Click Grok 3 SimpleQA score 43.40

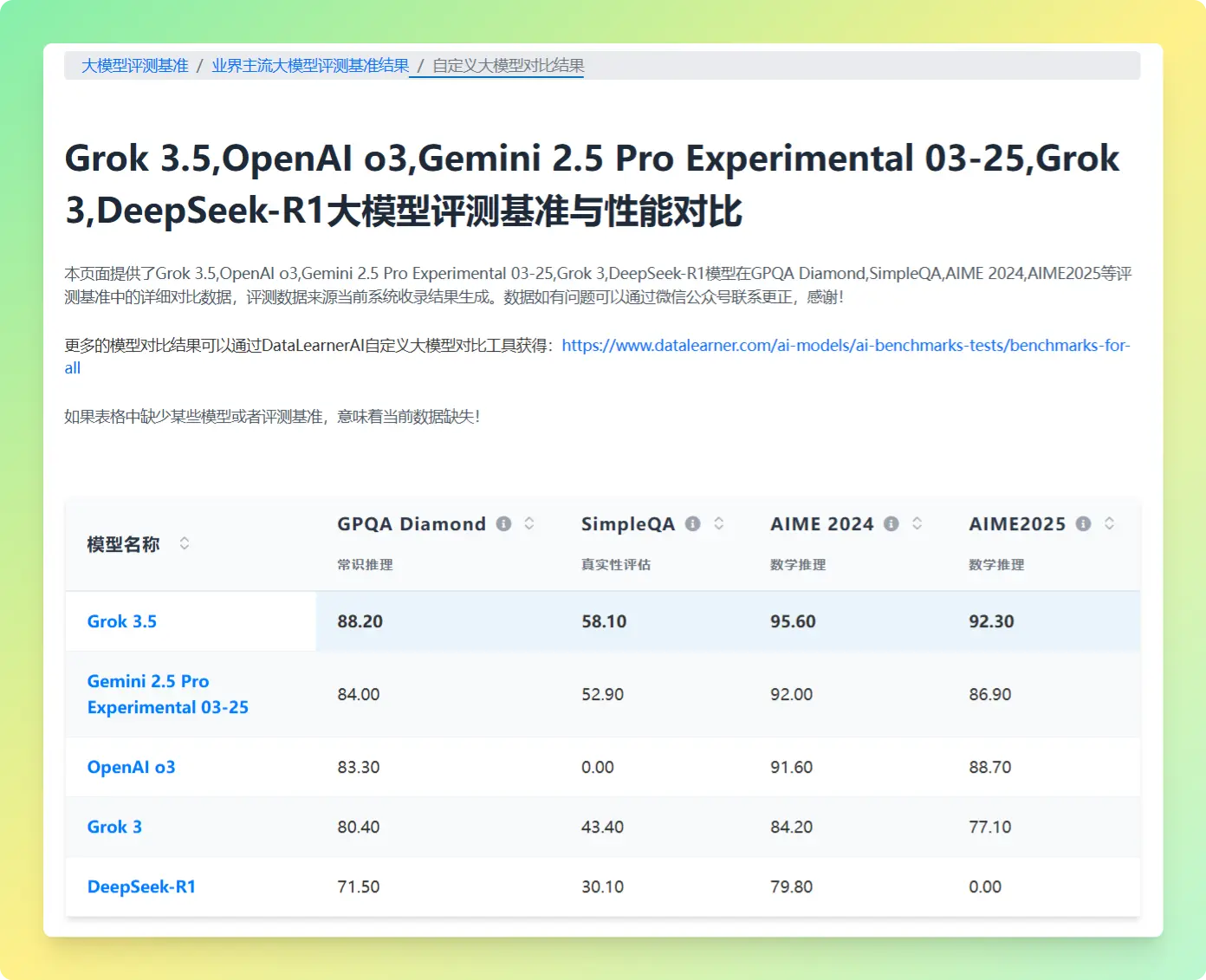click(x=602, y=827)
